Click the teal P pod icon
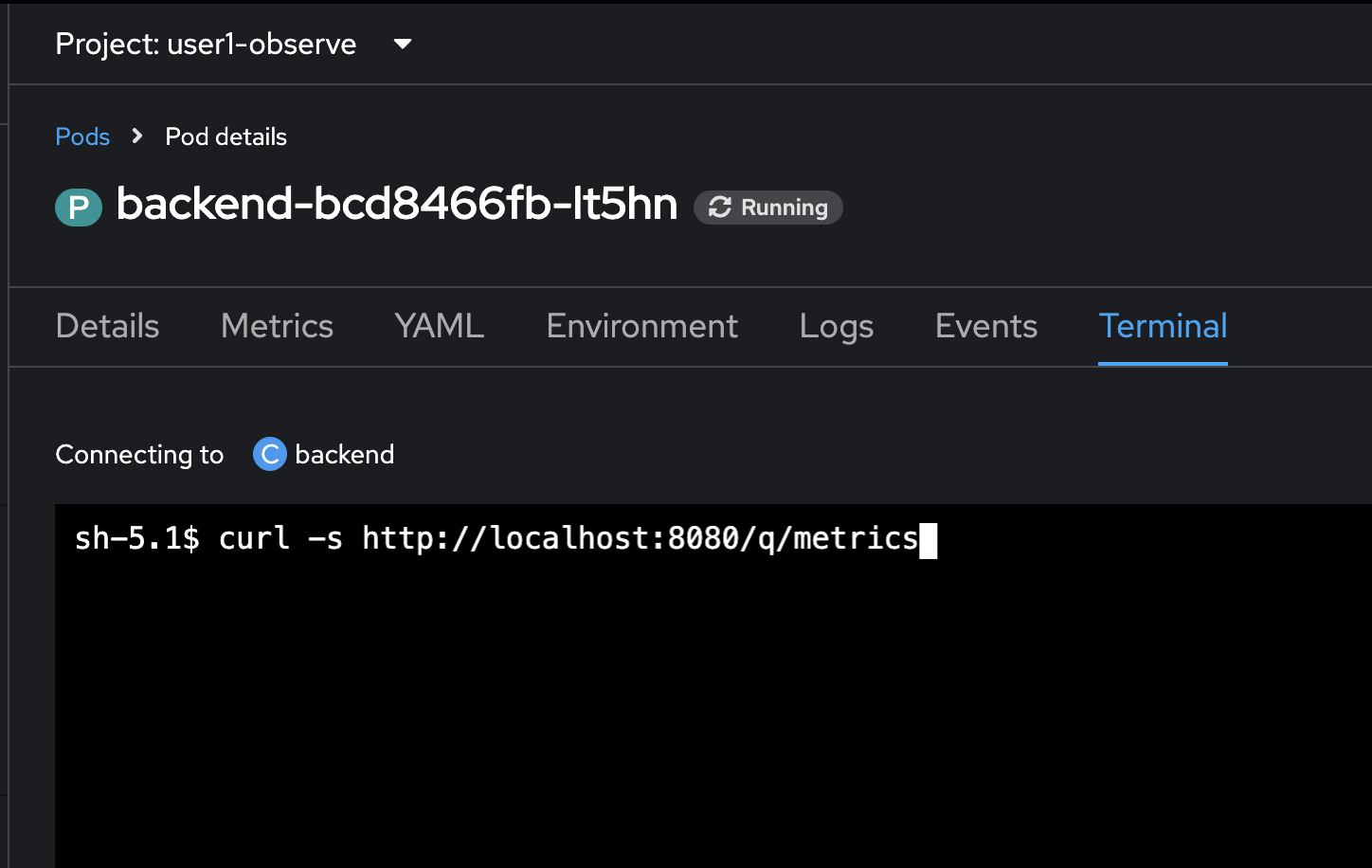Viewport: 1372px width, 868px height. (x=79, y=208)
